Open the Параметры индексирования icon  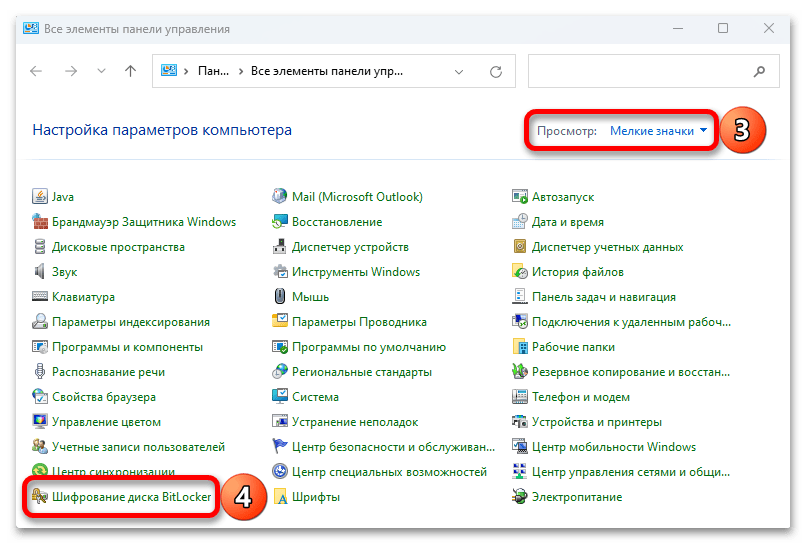click(40, 322)
